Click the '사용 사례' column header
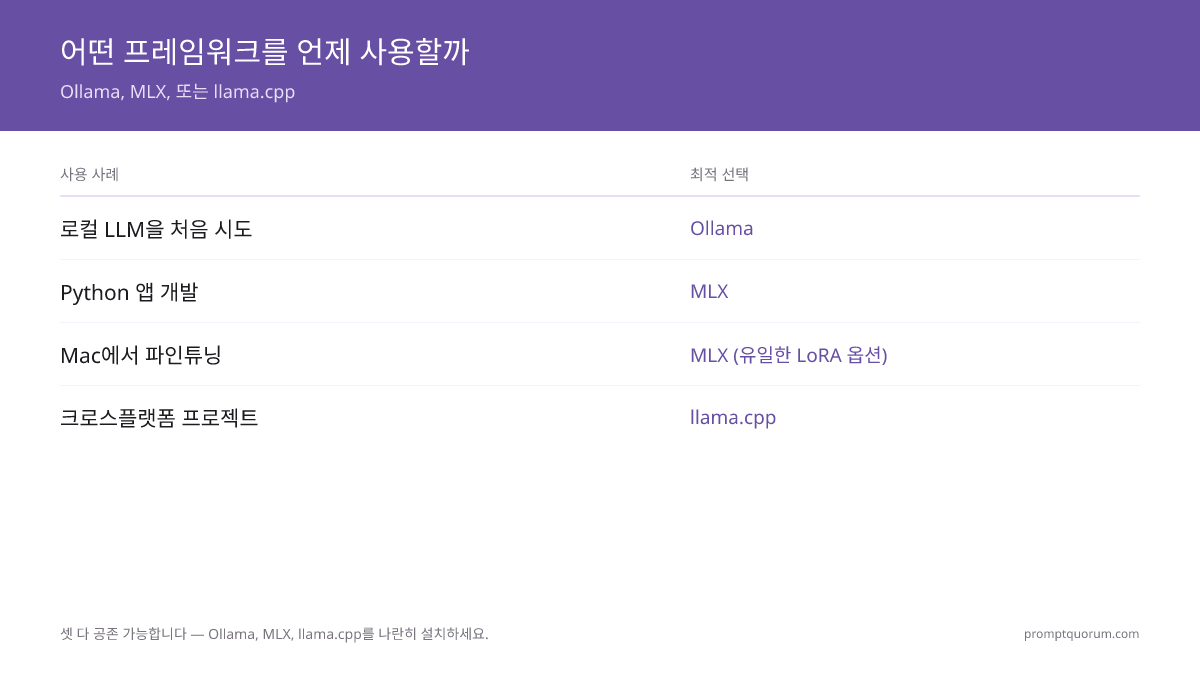1200x675 pixels. [x=89, y=174]
